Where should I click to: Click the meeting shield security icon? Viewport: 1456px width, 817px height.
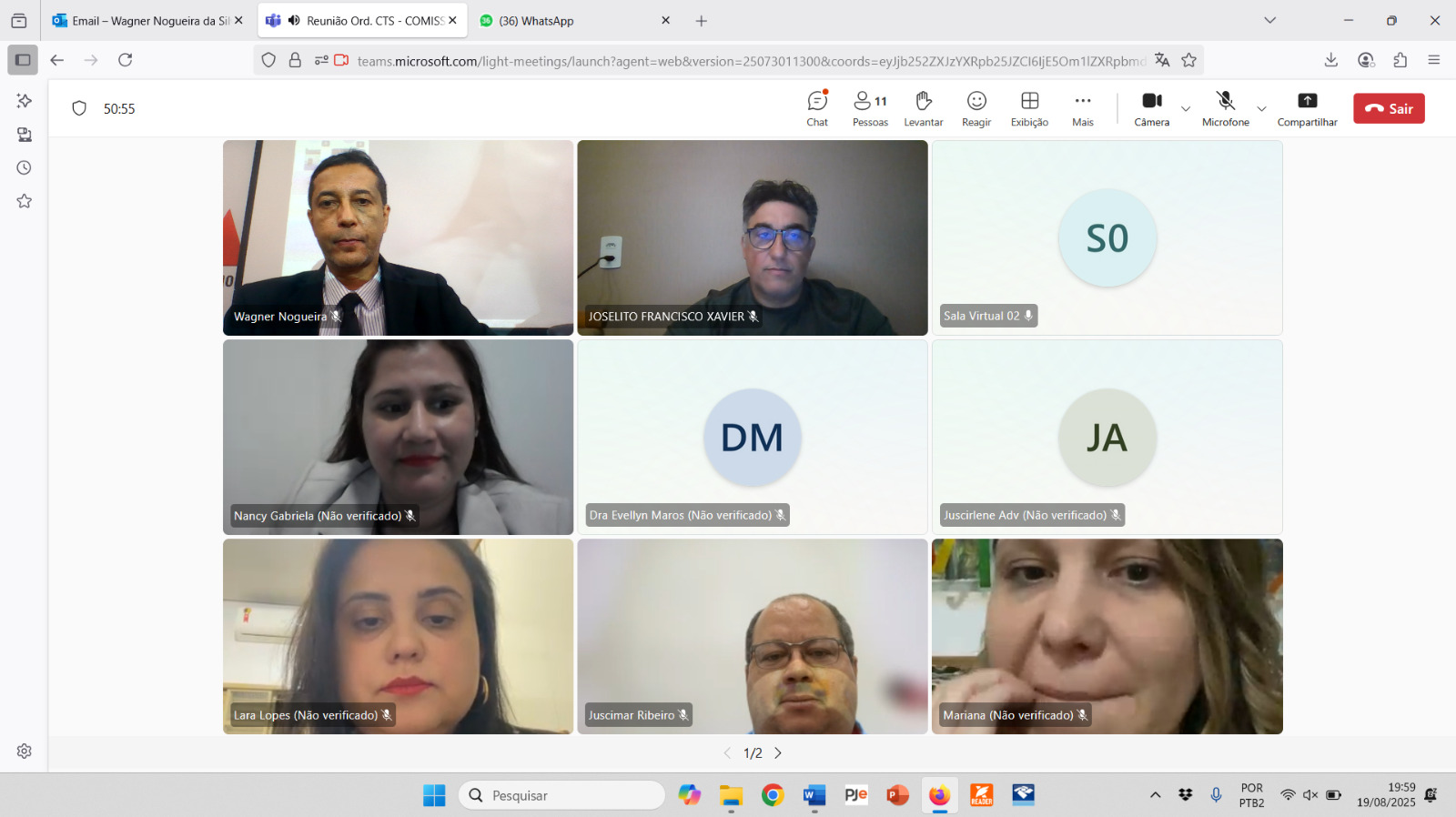(x=79, y=108)
